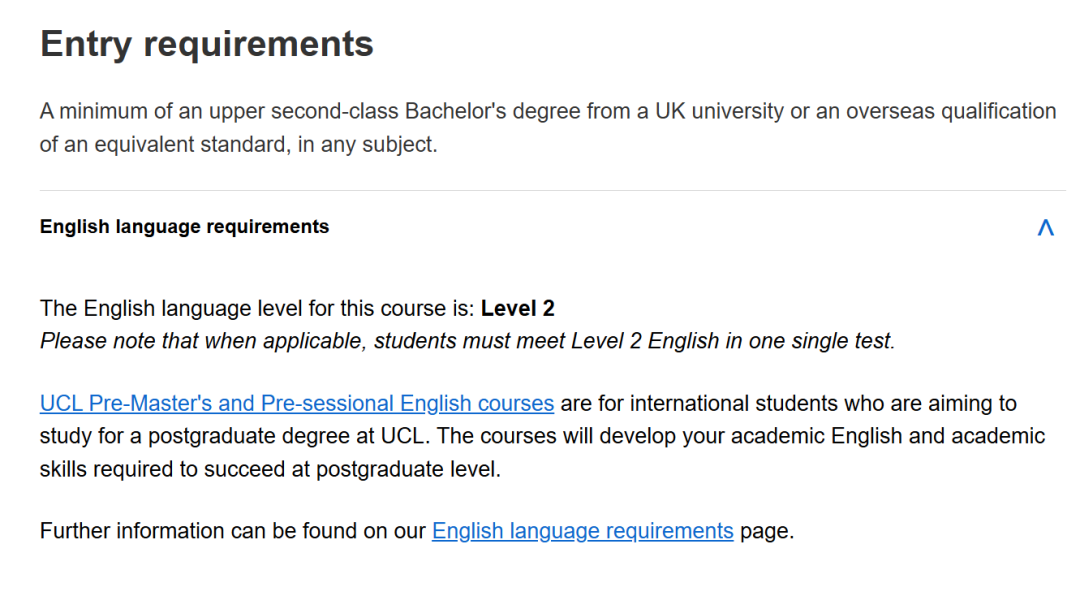Open the English language requirements hyperlink at bottom
This screenshot has width=1080, height=596.
coord(582,530)
